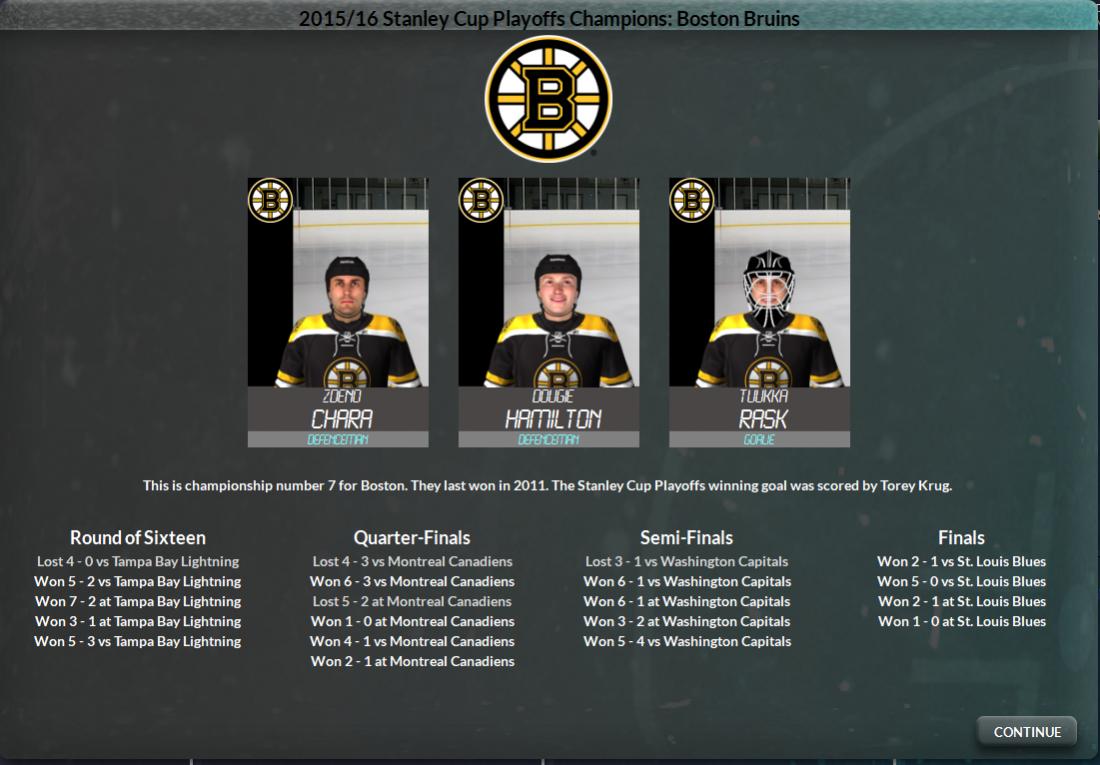Click Lost 5 - 2 at Montreal Canadiens

coord(412,601)
